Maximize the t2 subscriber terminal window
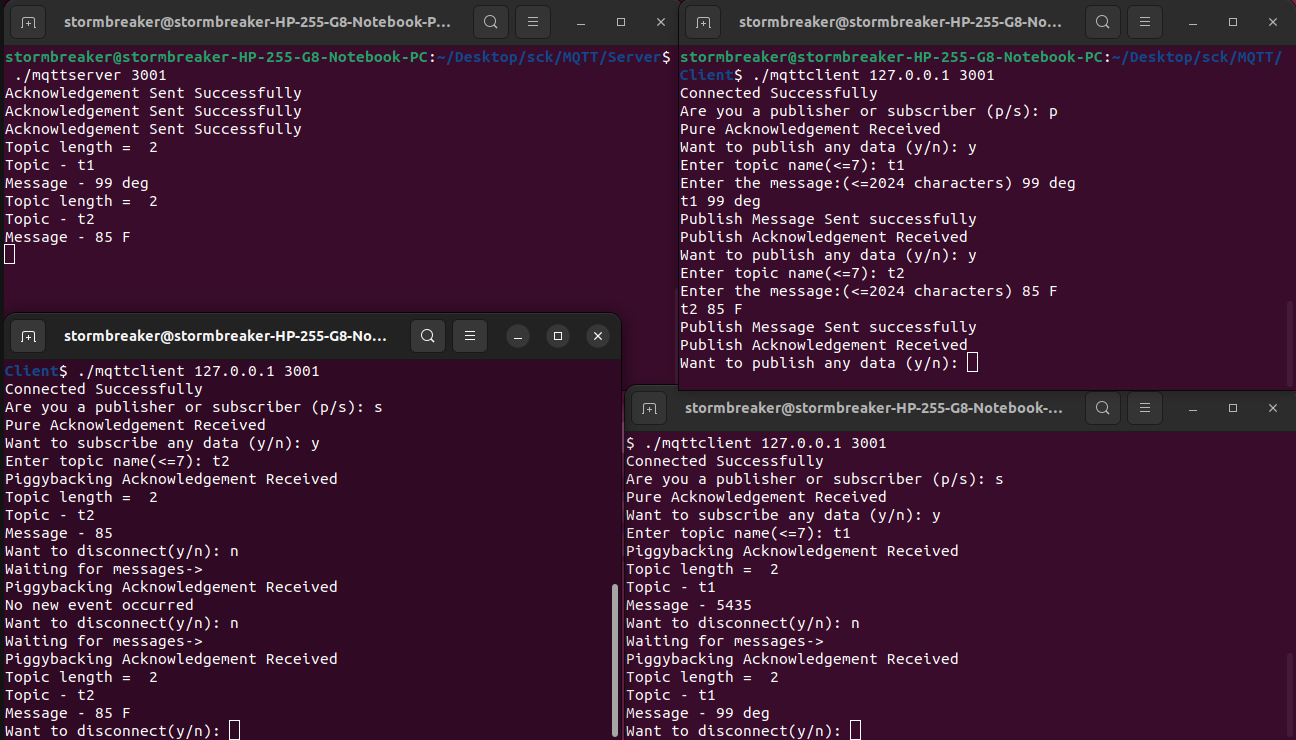 [x=558, y=336]
